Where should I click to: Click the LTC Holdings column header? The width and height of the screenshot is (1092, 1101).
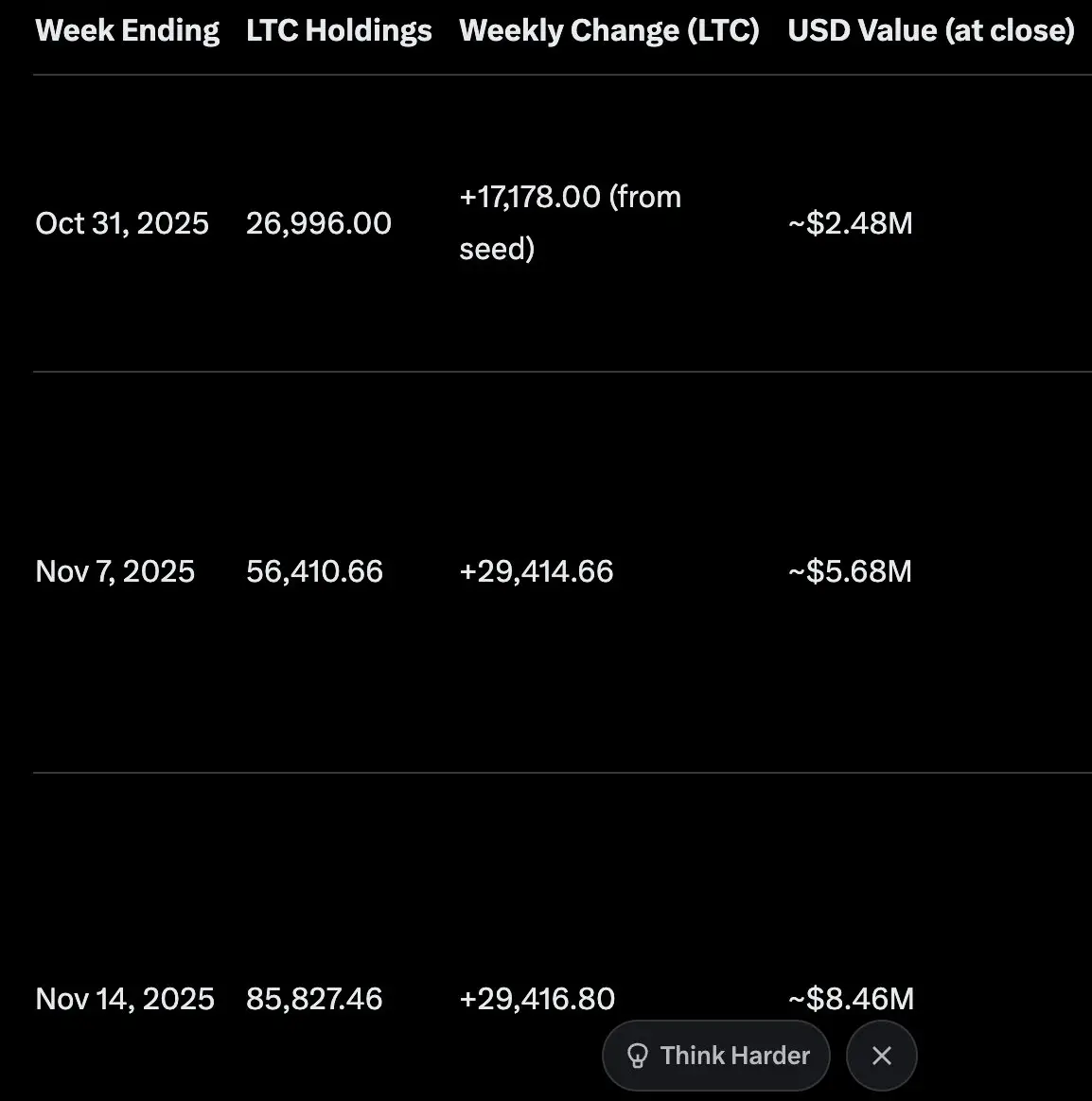pyautogui.click(x=339, y=30)
